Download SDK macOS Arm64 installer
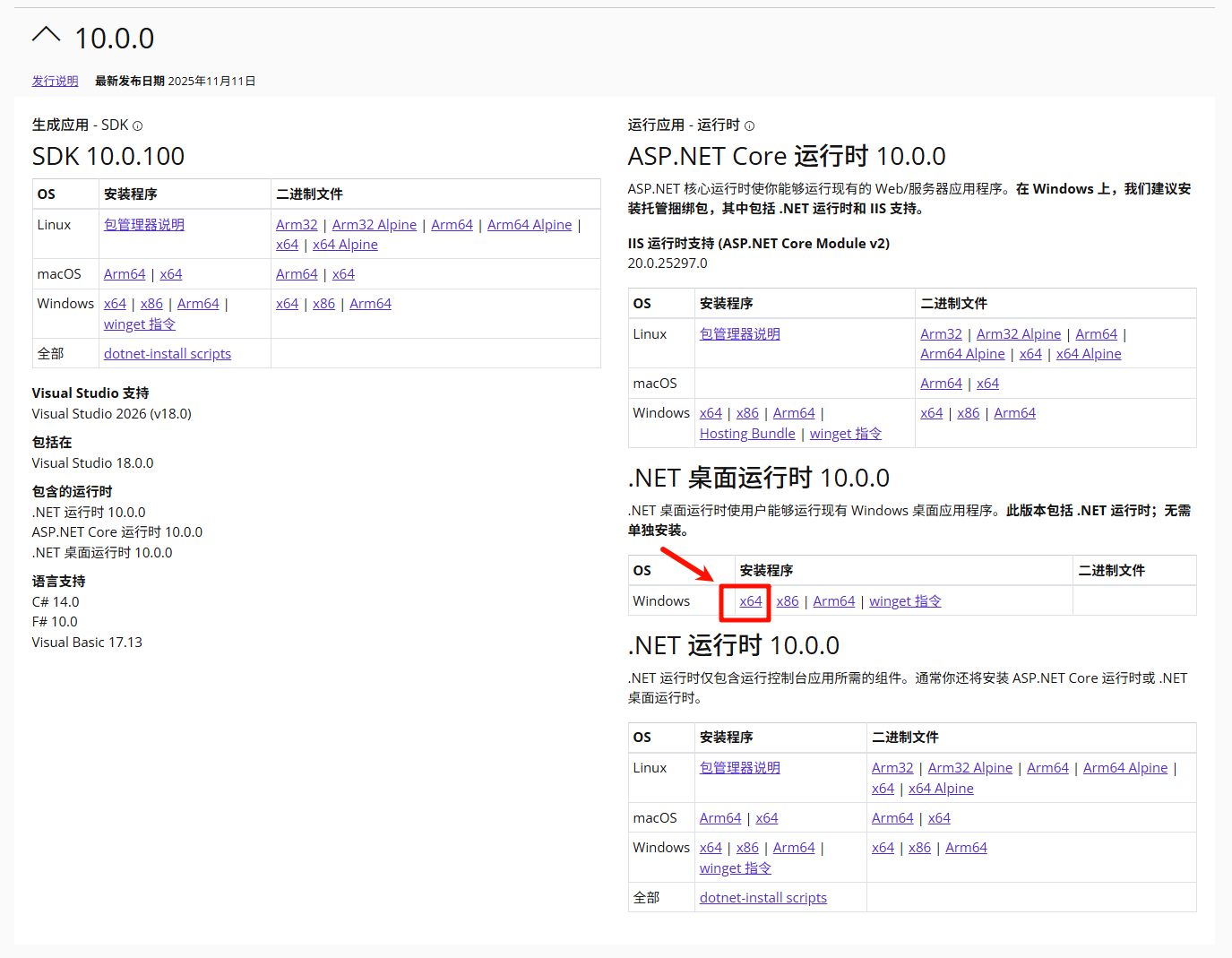 [x=124, y=274]
